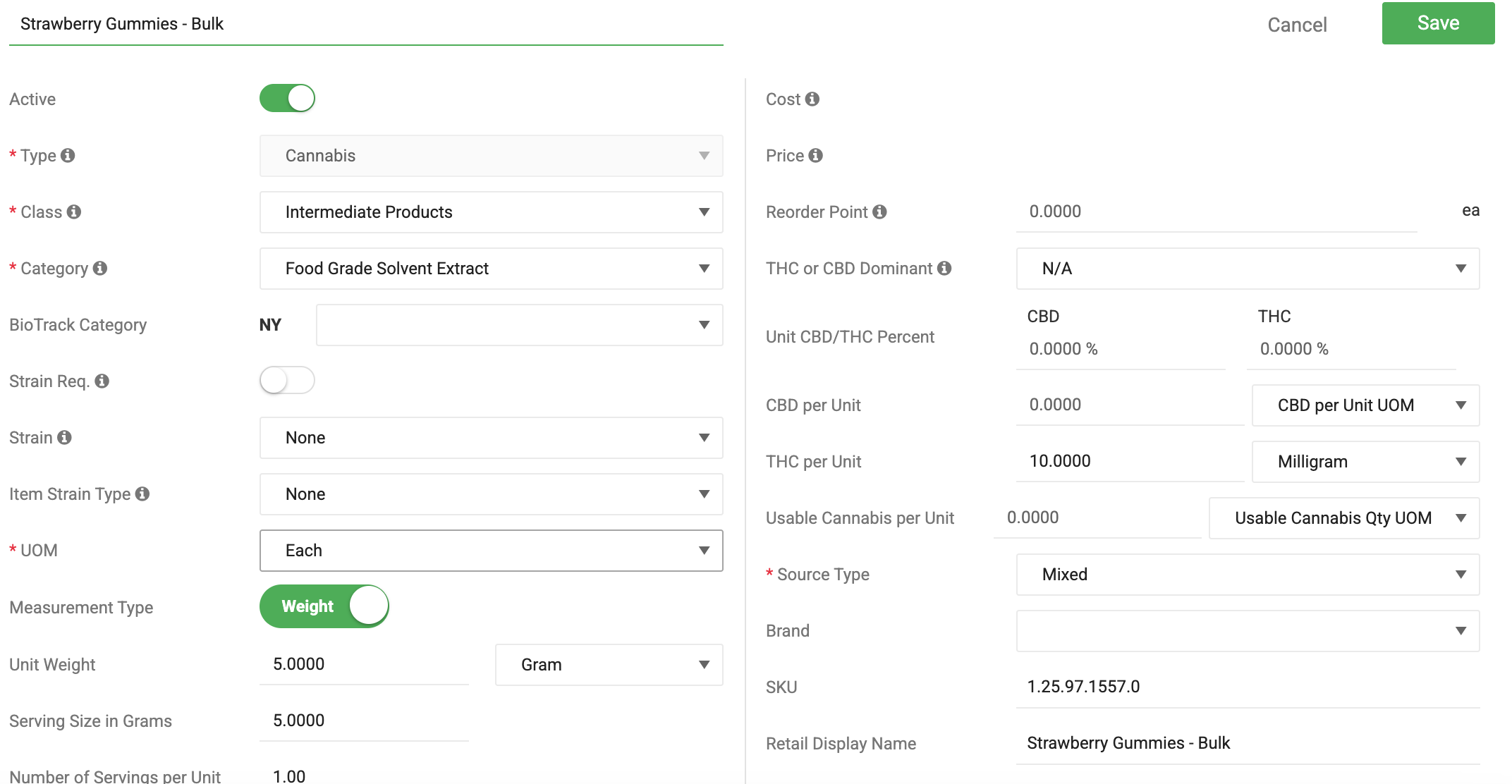
Task: Expand Category dropdown Food Grade Solvent Extract
Action: [x=492, y=269]
